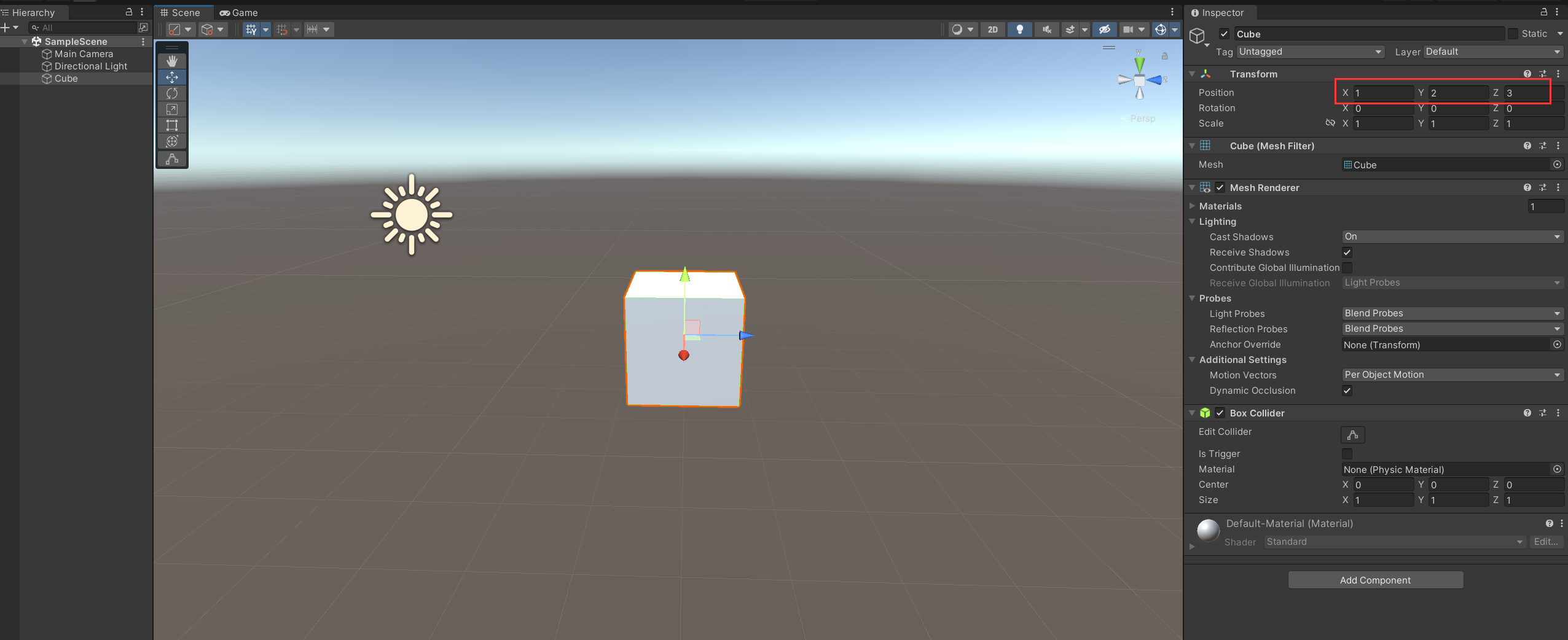The image size is (1568, 640).
Task: Change the Reflection Probes dropdown
Action: tap(1451, 329)
